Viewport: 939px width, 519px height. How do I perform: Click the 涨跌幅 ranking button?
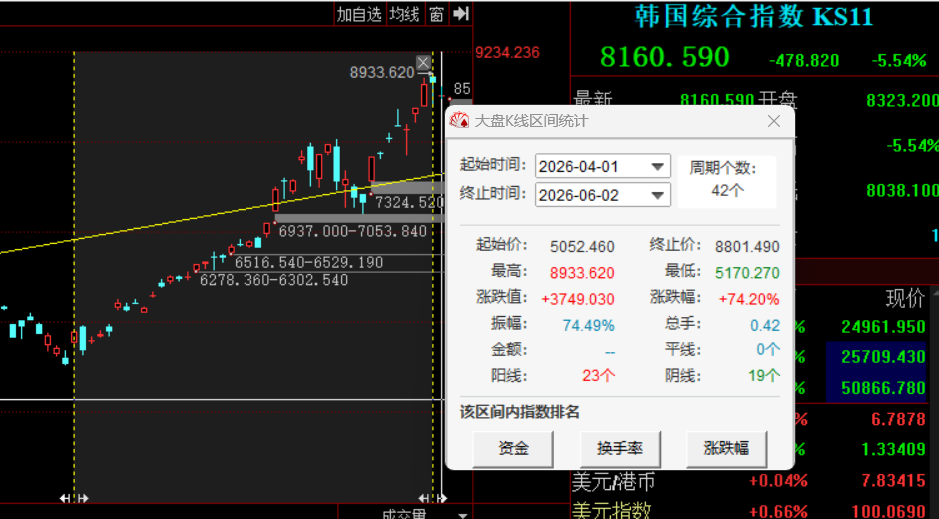pyautogui.click(x=726, y=448)
